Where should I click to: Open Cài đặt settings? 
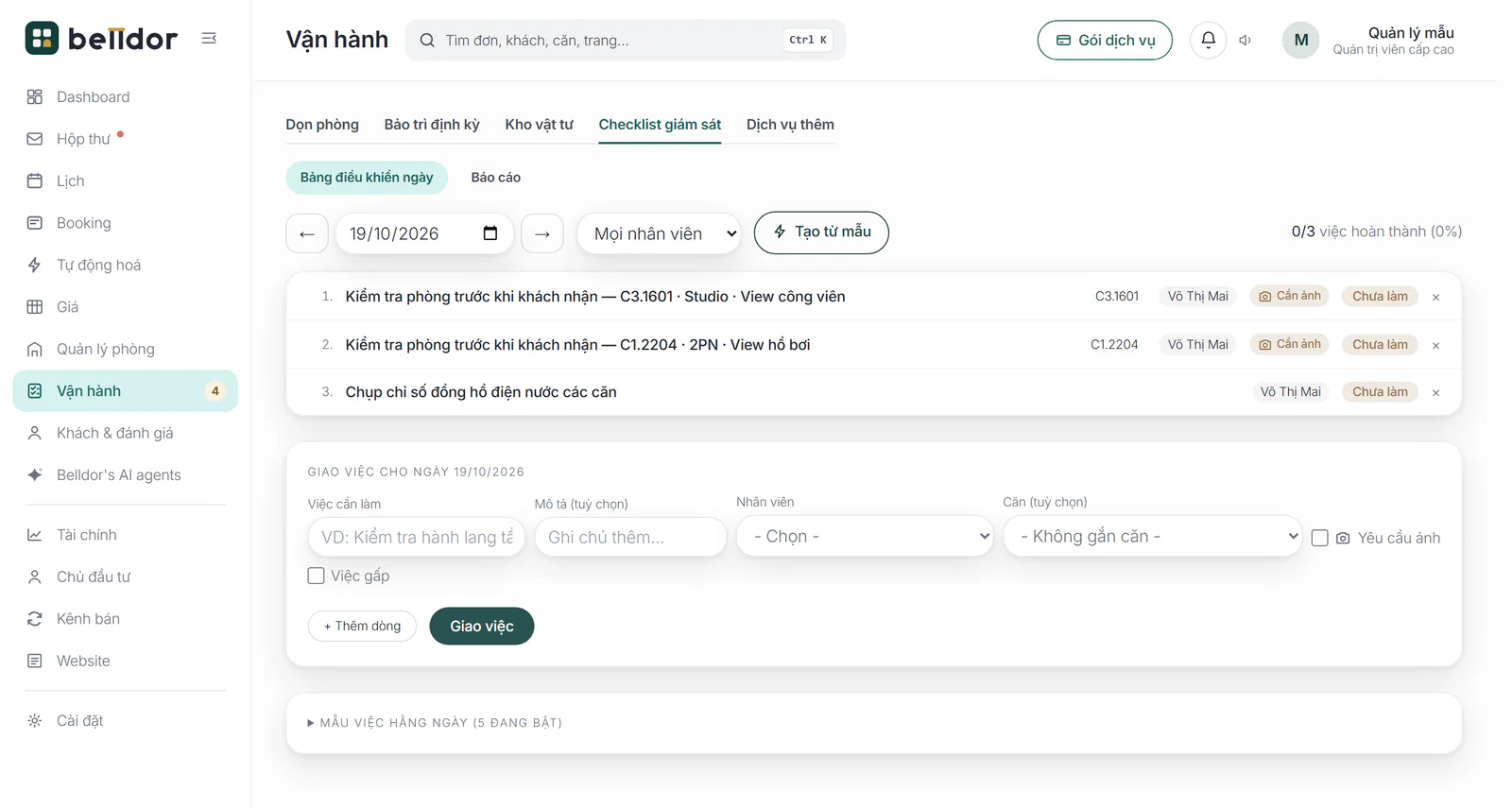[125, 720]
